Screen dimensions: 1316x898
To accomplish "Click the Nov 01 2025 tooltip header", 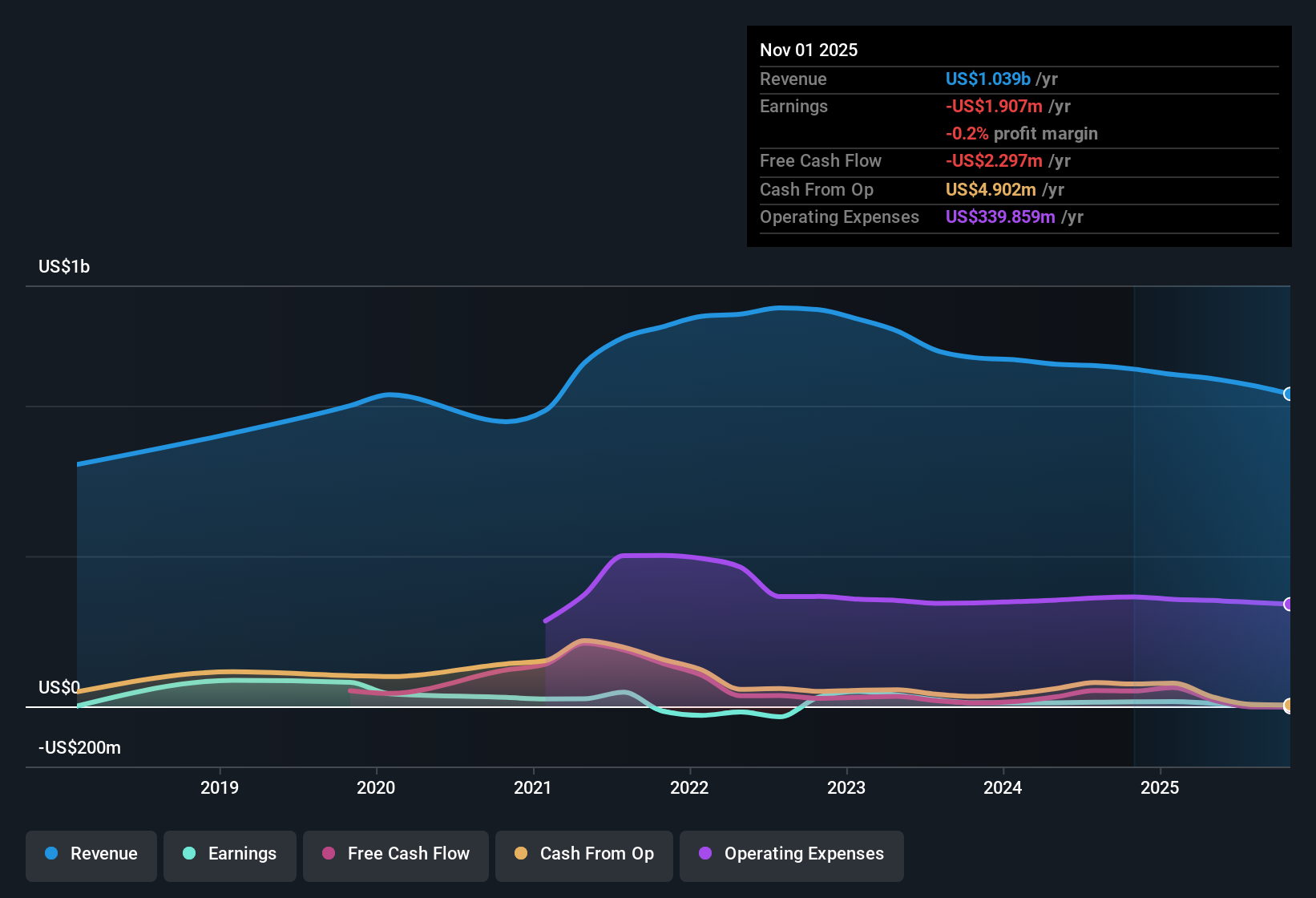I will click(x=809, y=50).
